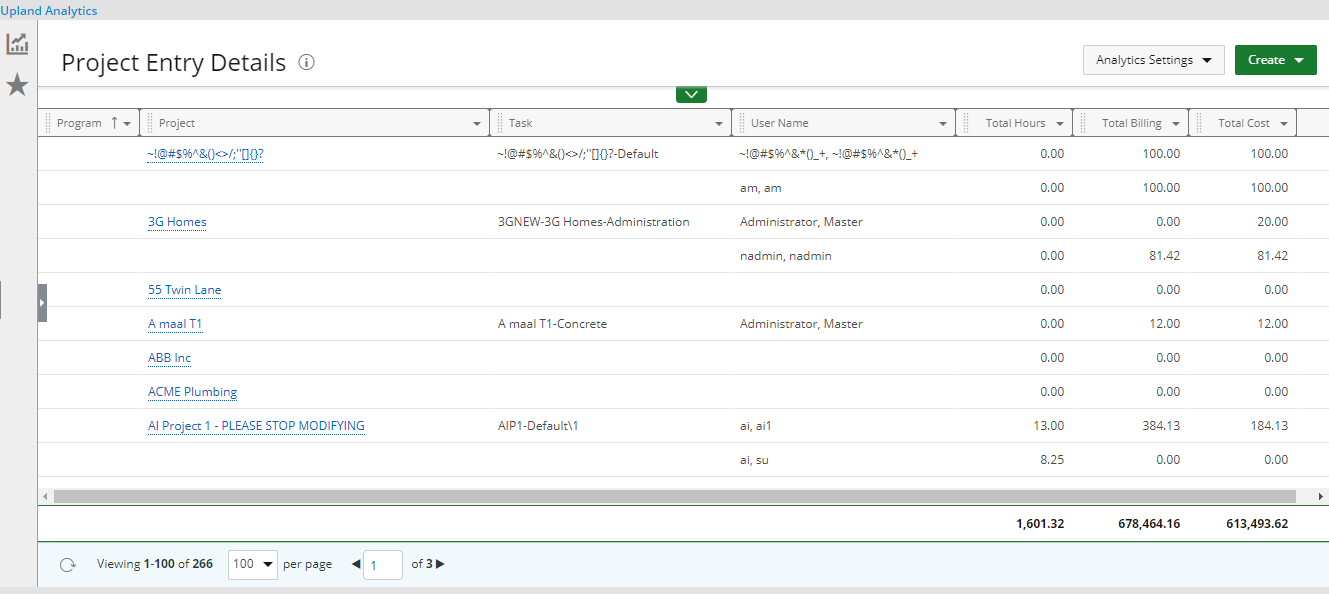This screenshot has height=594, width=1329.
Task: Click the info icon beside Project Entry Details
Action: [x=307, y=62]
